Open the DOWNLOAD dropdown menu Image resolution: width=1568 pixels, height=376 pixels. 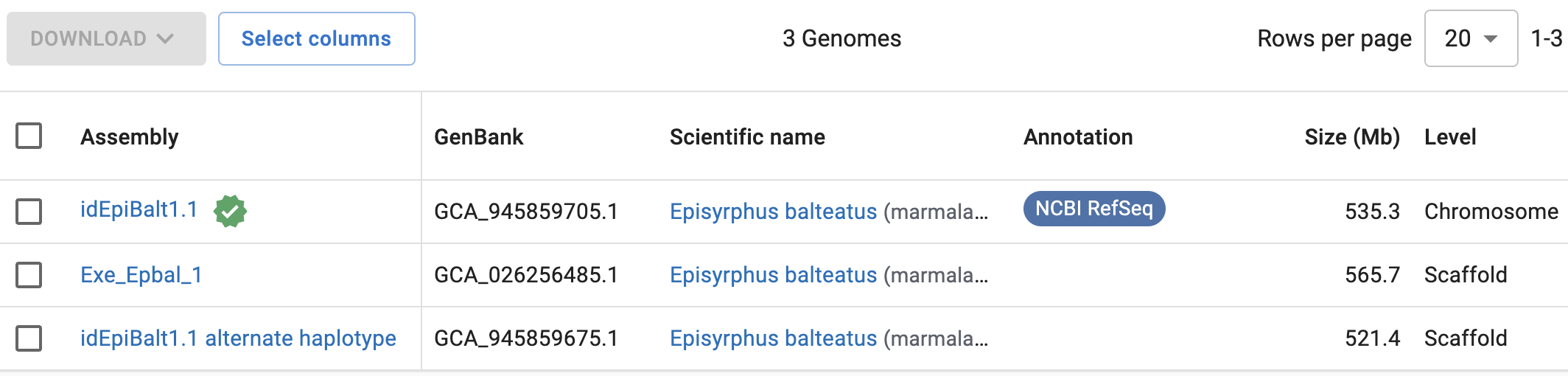pyautogui.click(x=106, y=38)
